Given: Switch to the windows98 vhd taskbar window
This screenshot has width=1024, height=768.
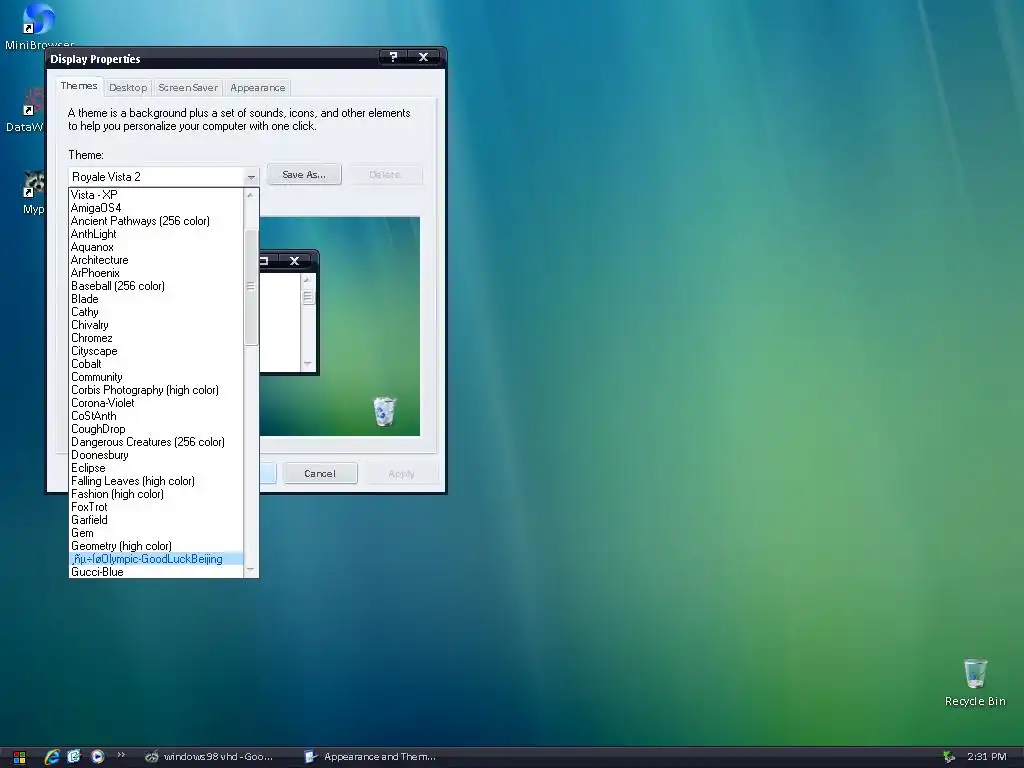Looking at the screenshot, I should point(209,756).
